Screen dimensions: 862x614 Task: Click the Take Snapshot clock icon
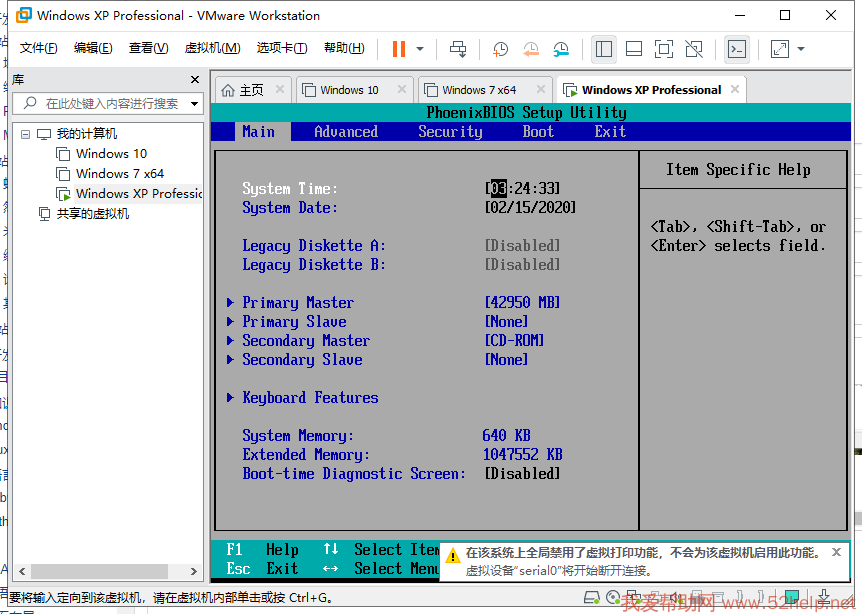tap(500, 49)
